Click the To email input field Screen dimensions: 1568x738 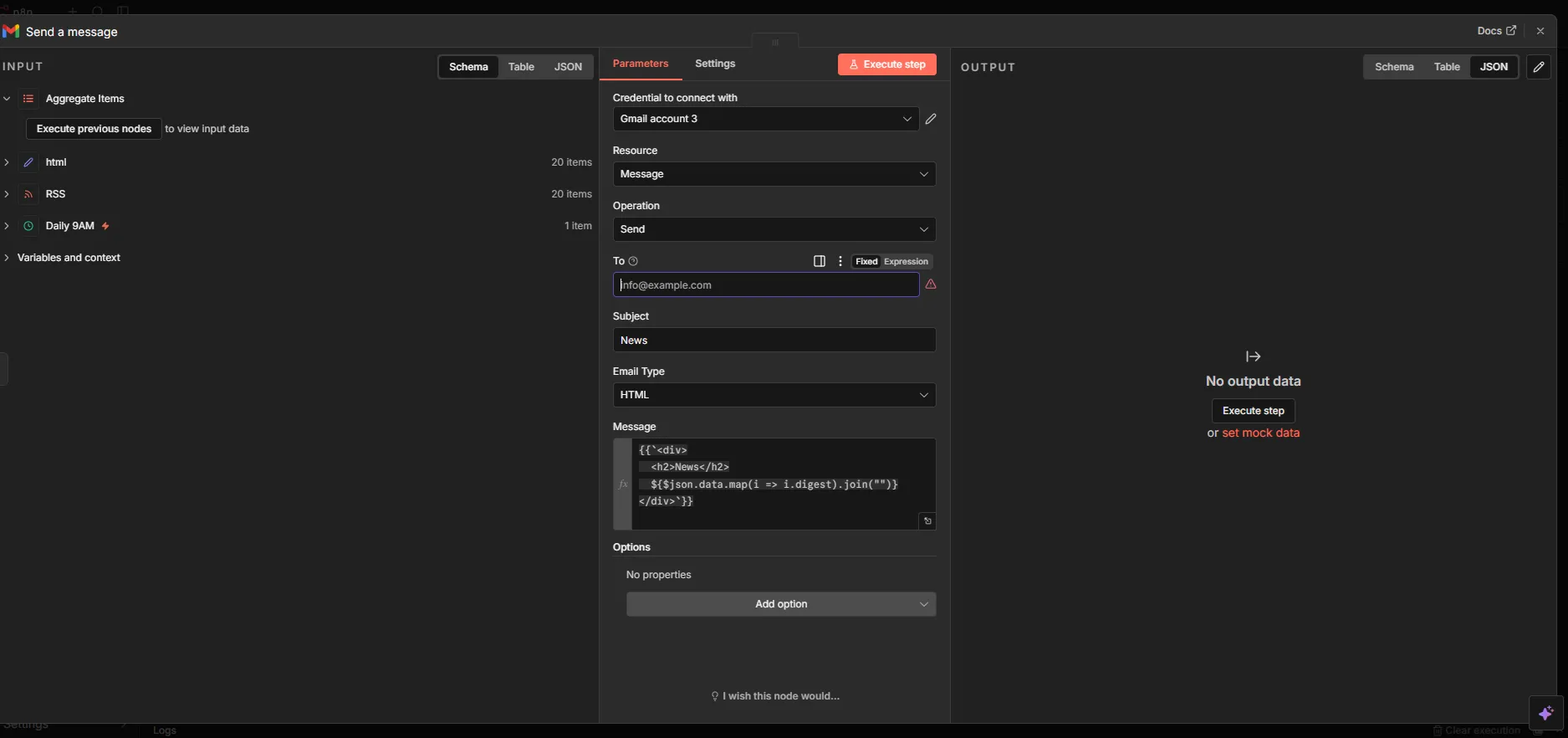765,285
